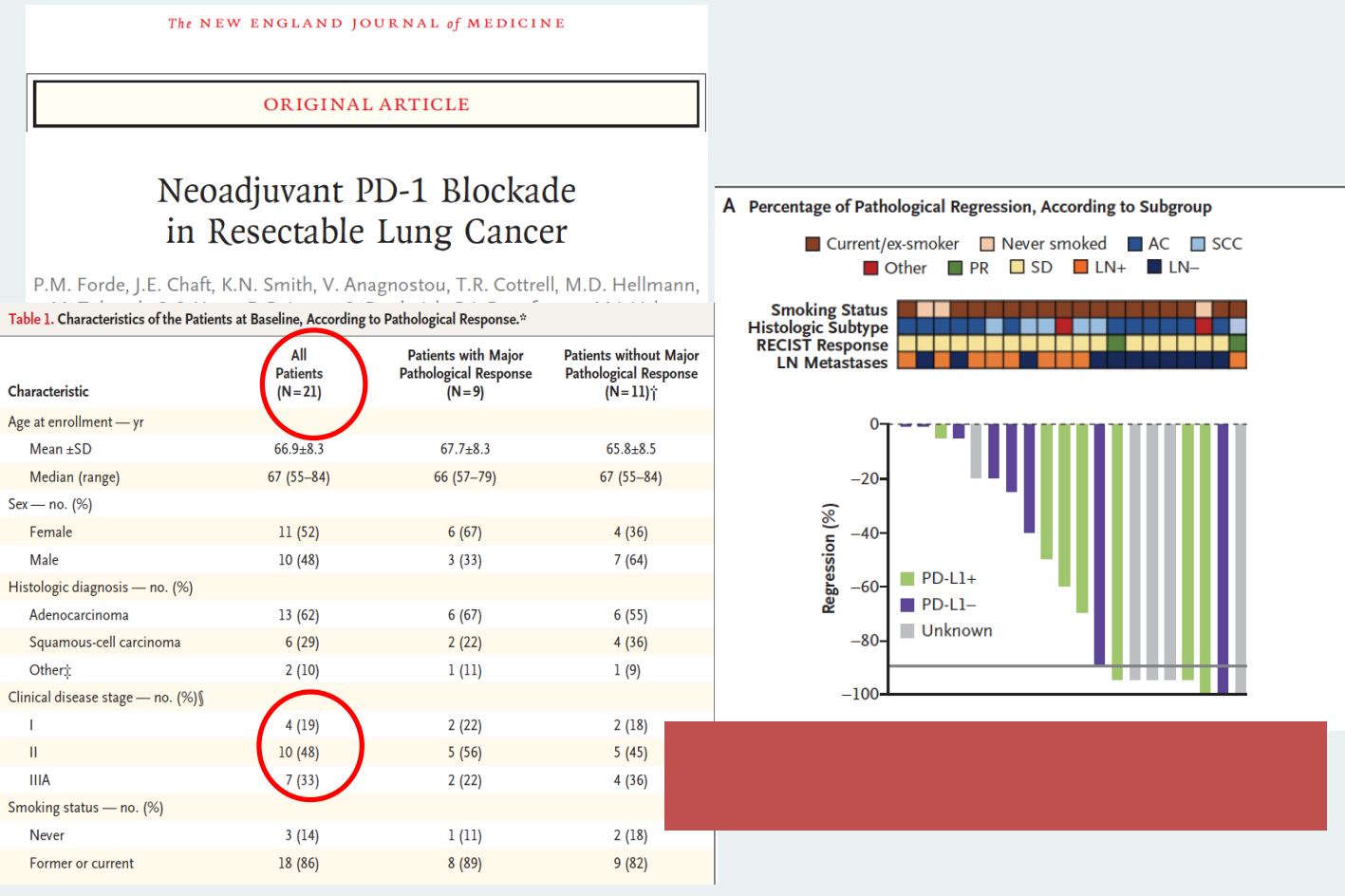Click the 'LN Metastases' heatmap row label

tap(832, 363)
